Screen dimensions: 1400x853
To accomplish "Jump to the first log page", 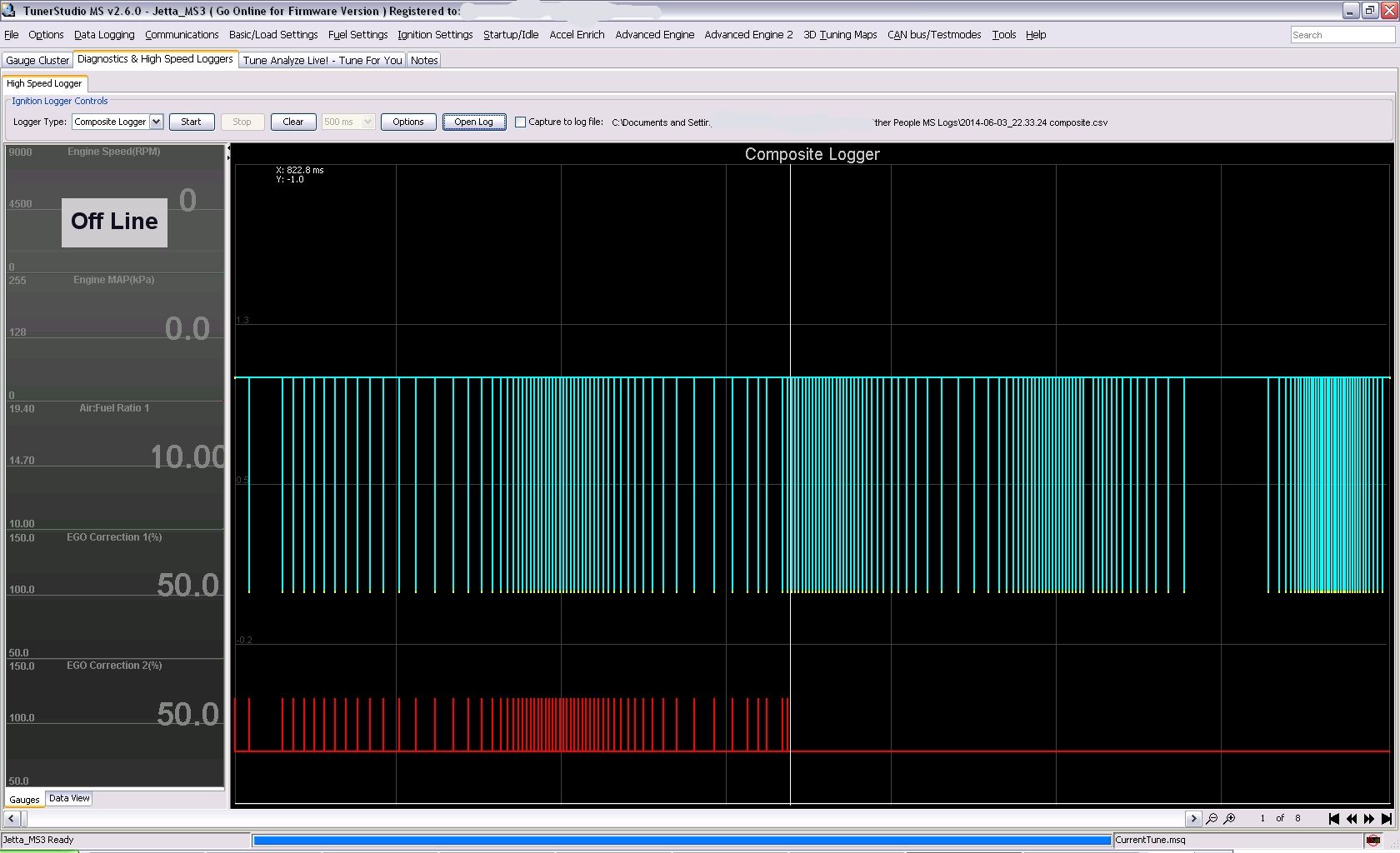I will (1333, 819).
